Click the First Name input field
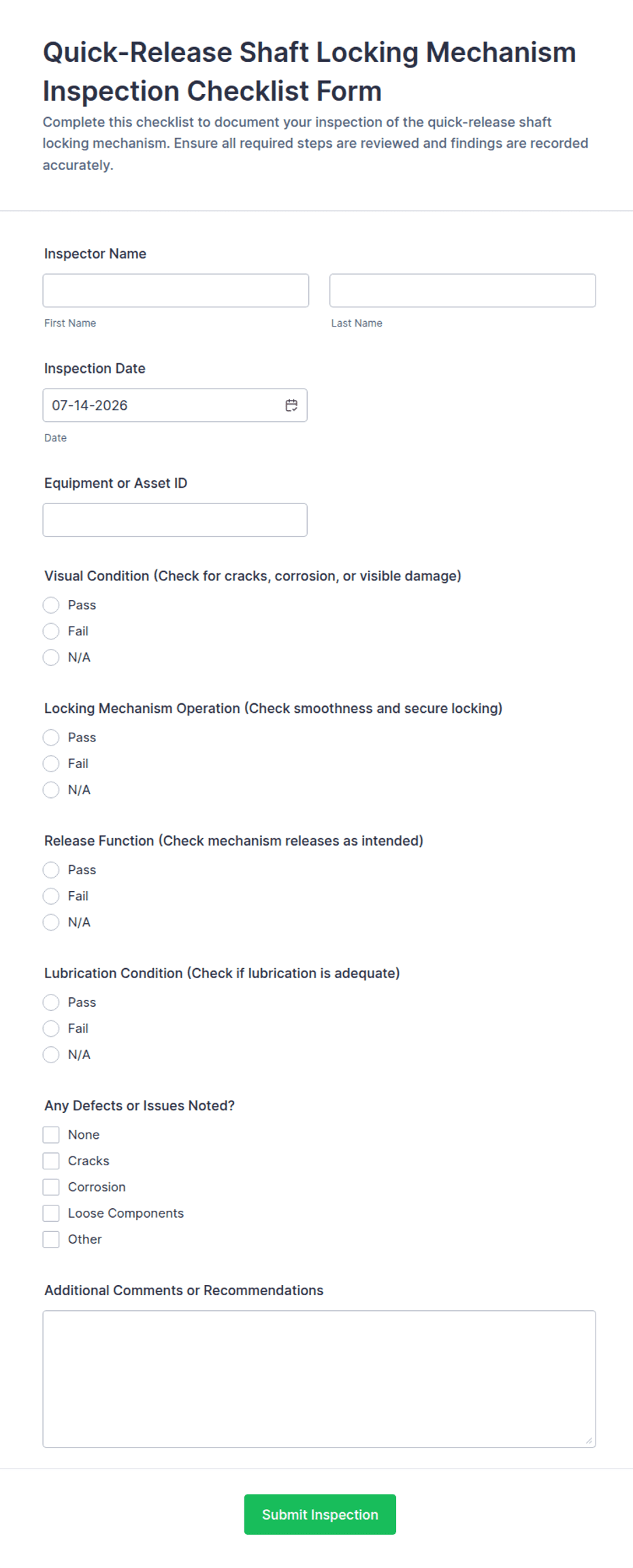This screenshot has height=1568, width=633. [176, 290]
